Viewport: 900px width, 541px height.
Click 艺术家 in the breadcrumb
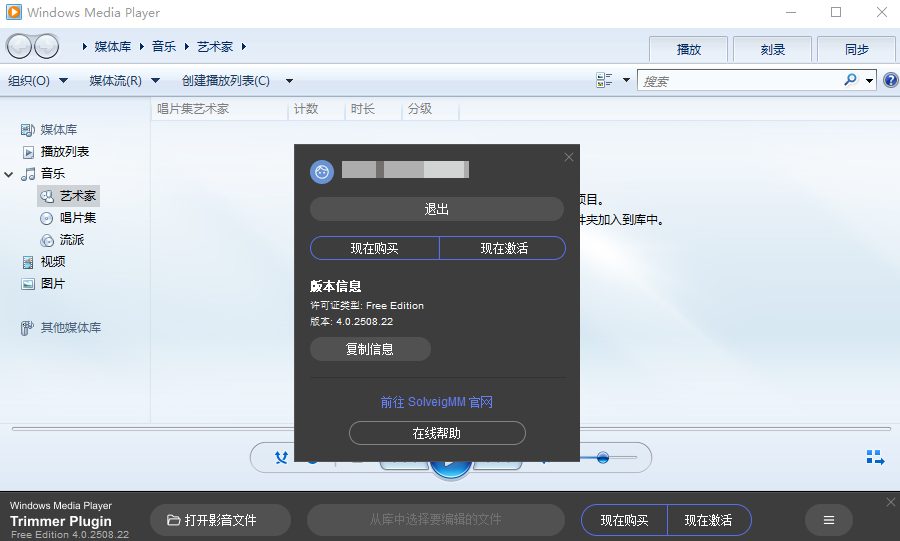point(215,46)
